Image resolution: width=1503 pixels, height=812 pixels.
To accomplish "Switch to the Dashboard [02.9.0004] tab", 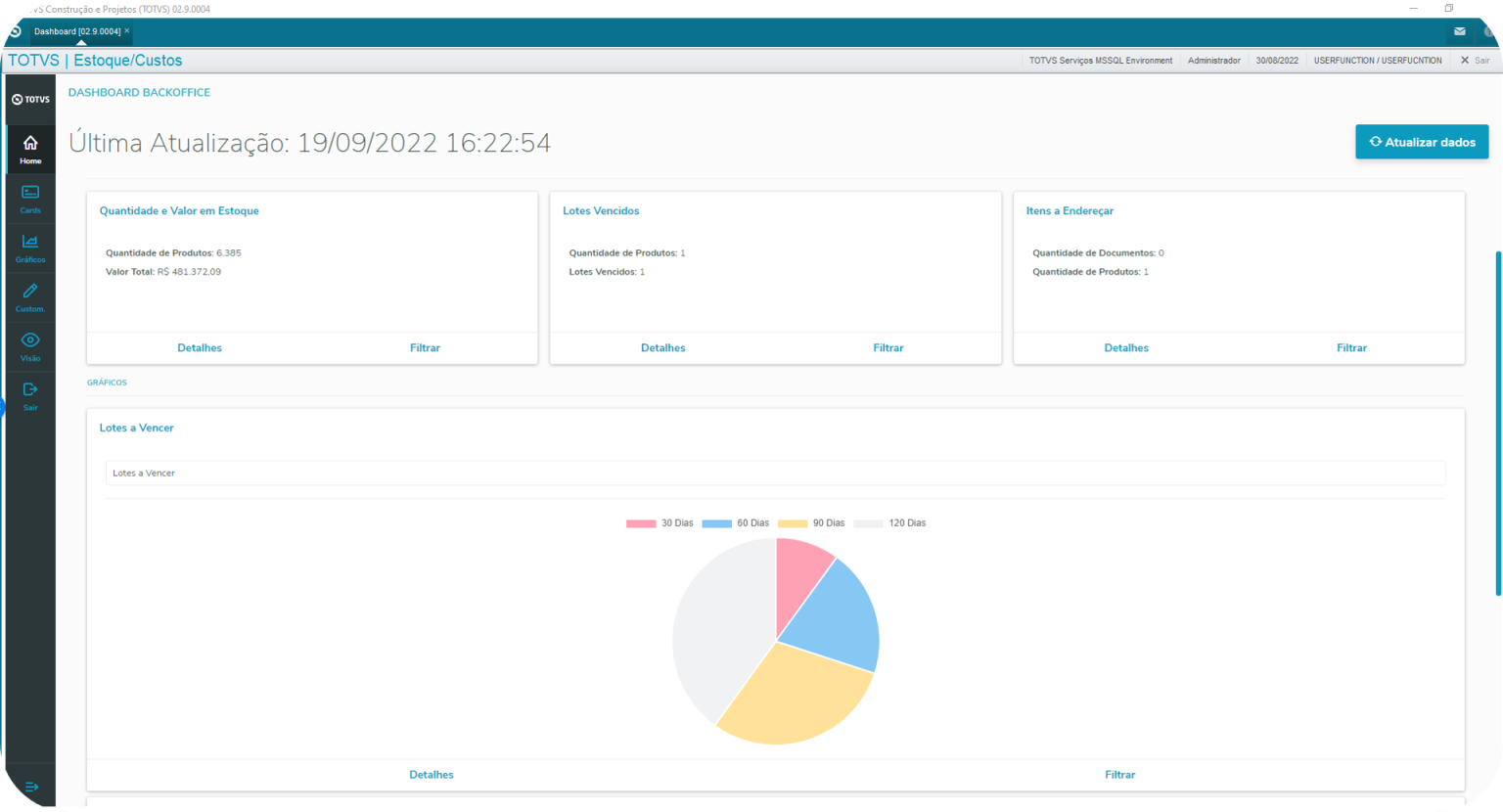I will pos(78,30).
